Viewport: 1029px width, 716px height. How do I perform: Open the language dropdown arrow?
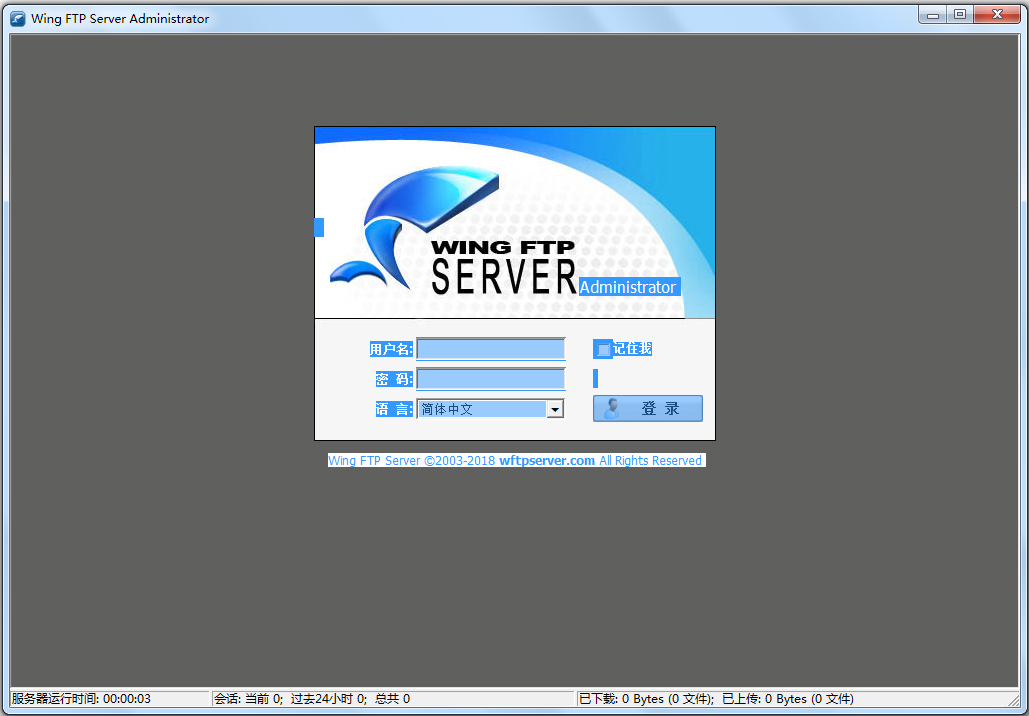[x=555, y=409]
